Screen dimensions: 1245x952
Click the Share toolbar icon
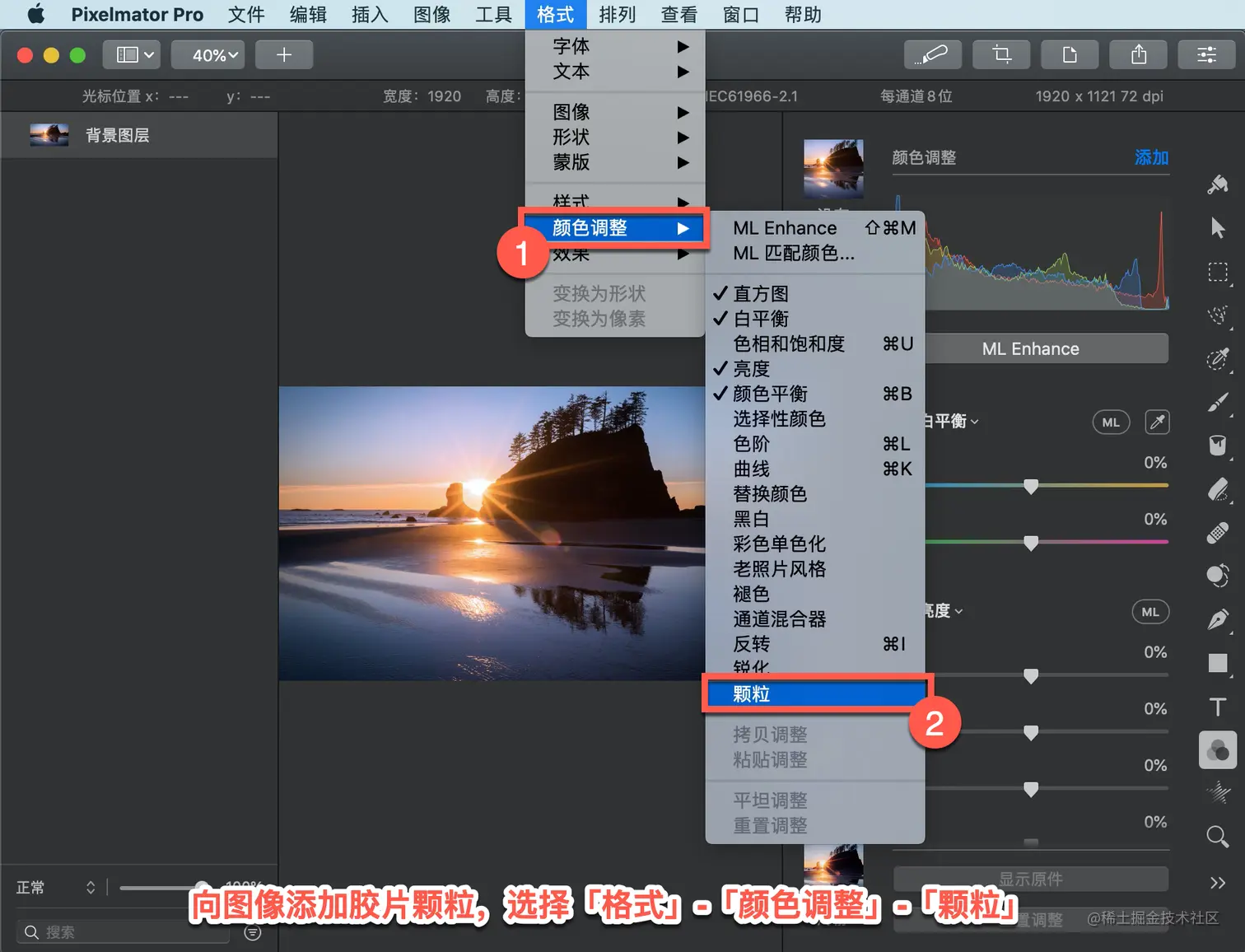(1139, 54)
